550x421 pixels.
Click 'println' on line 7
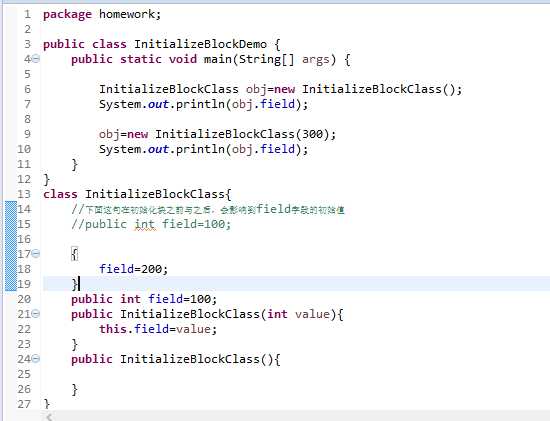coord(200,105)
